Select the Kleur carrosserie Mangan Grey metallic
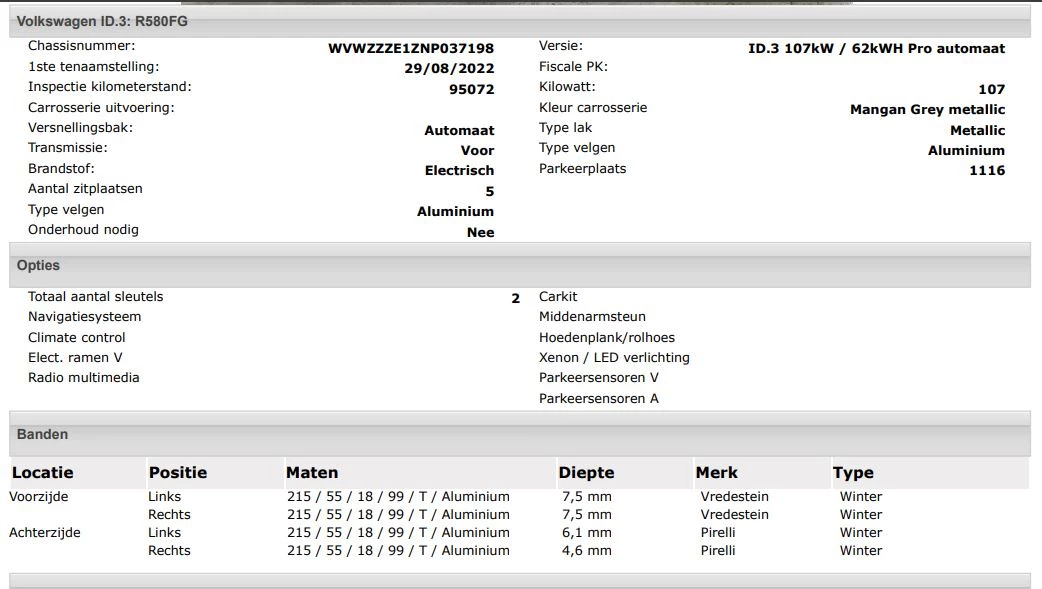1042x589 pixels. (x=926, y=108)
